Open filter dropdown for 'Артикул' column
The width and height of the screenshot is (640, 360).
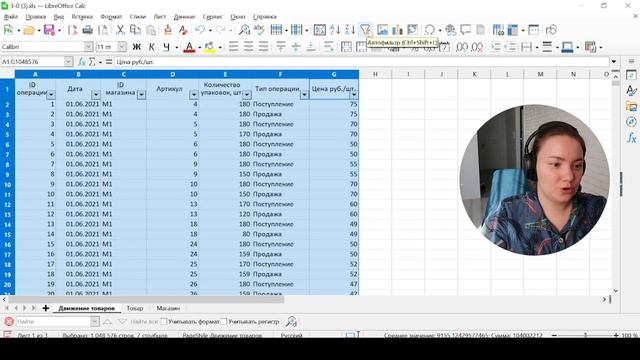point(194,95)
